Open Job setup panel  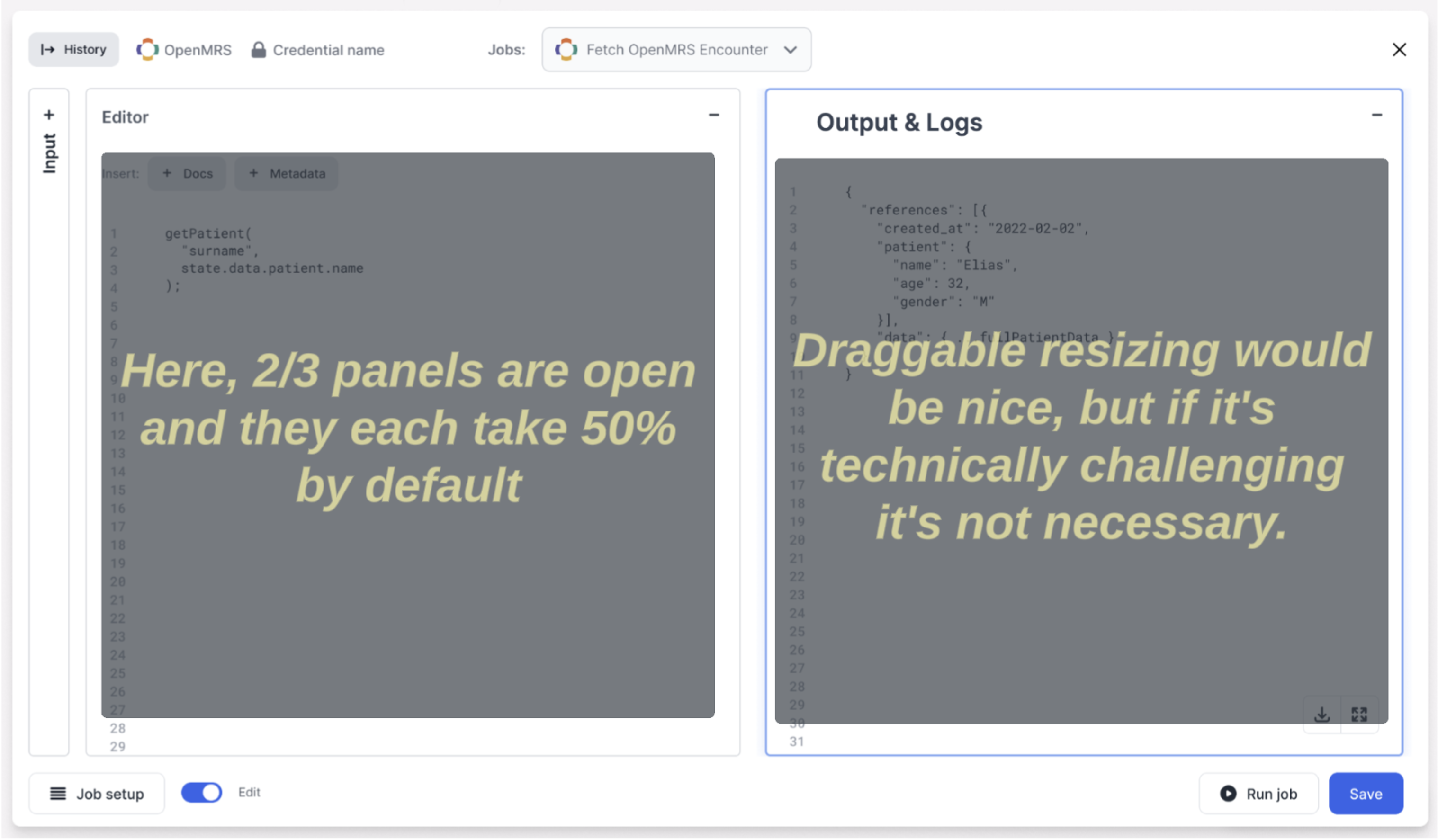97,793
